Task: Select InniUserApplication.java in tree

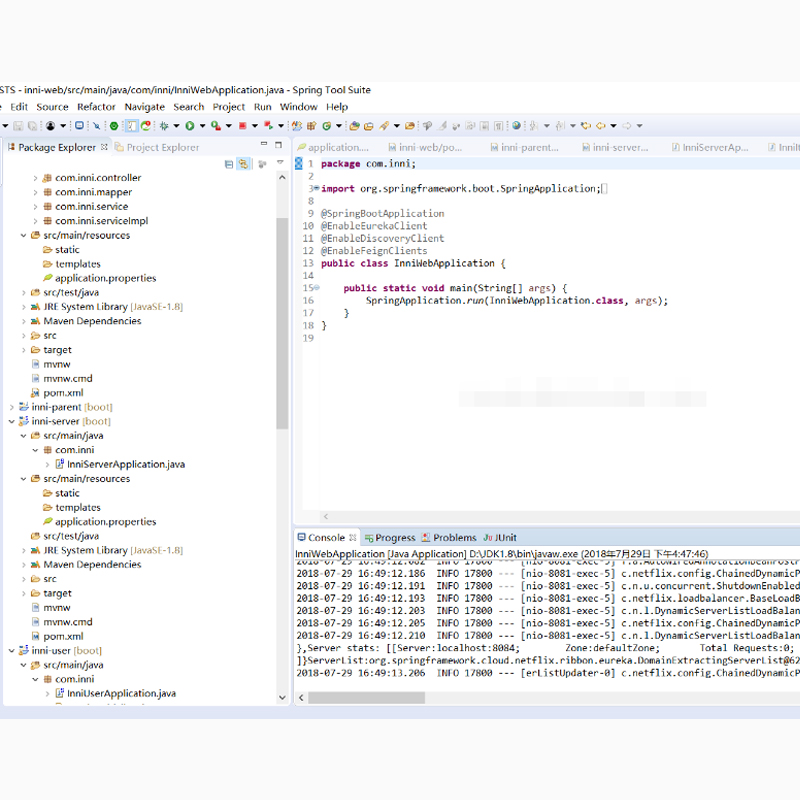Action: coord(115,693)
